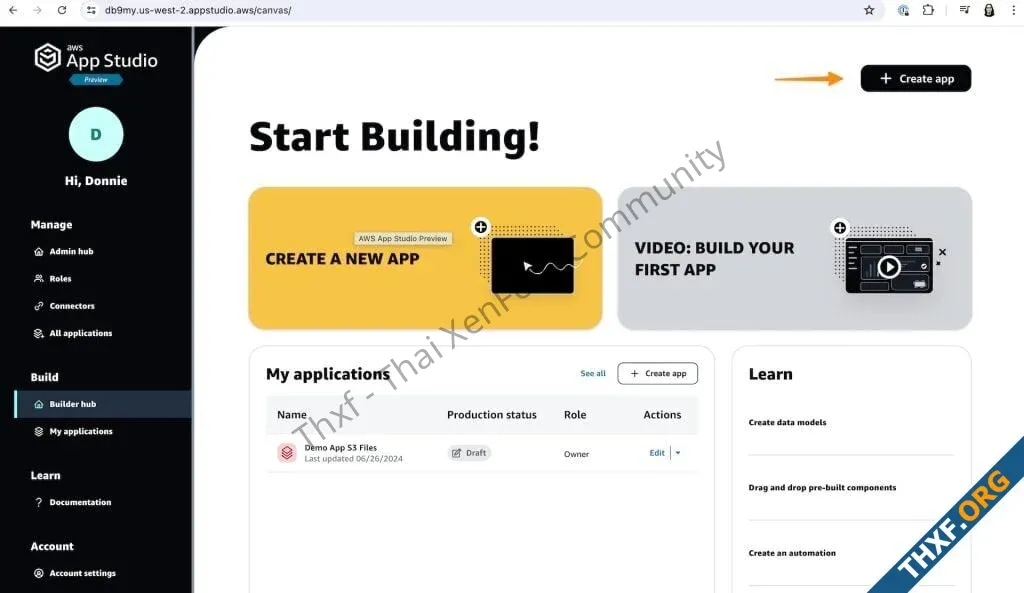Click Create app in My applications panel
This screenshot has height=593, width=1024.
click(x=658, y=374)
